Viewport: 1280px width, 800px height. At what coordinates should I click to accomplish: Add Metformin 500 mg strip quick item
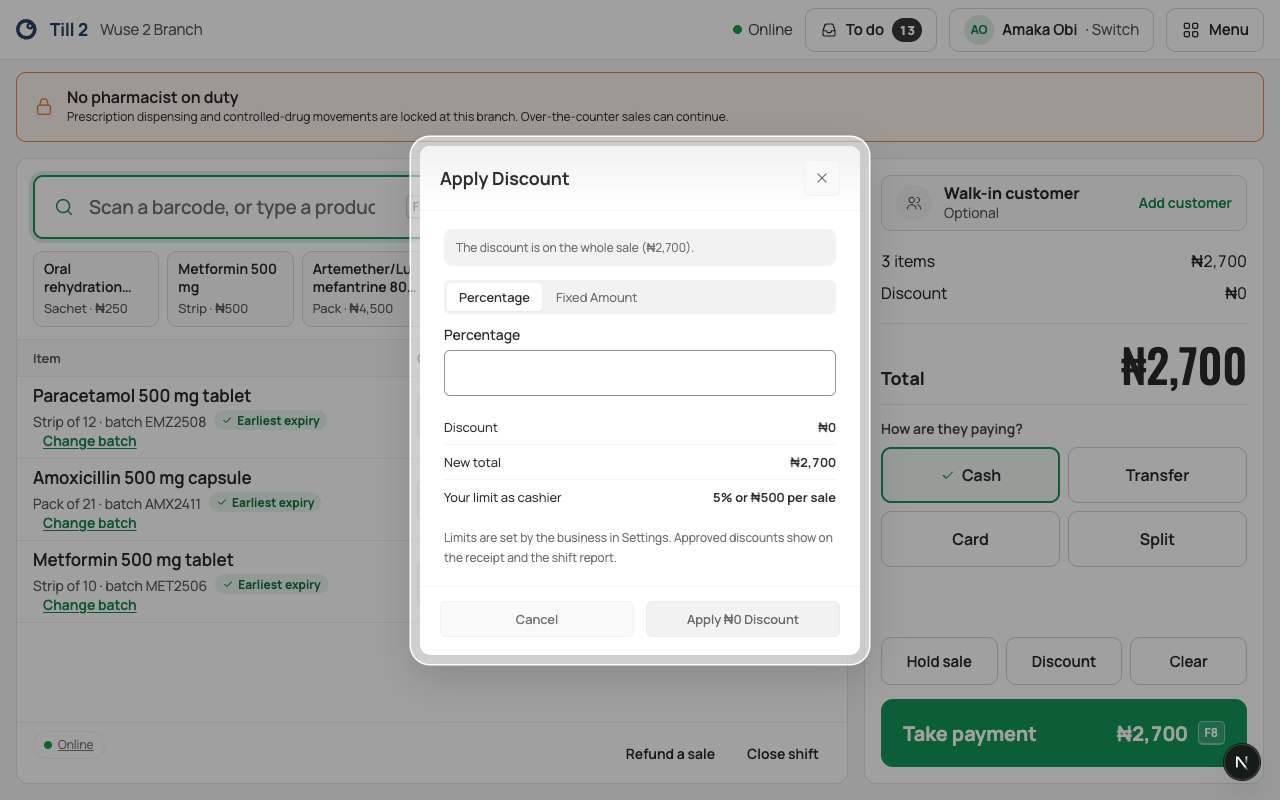(x=230, y=288)
